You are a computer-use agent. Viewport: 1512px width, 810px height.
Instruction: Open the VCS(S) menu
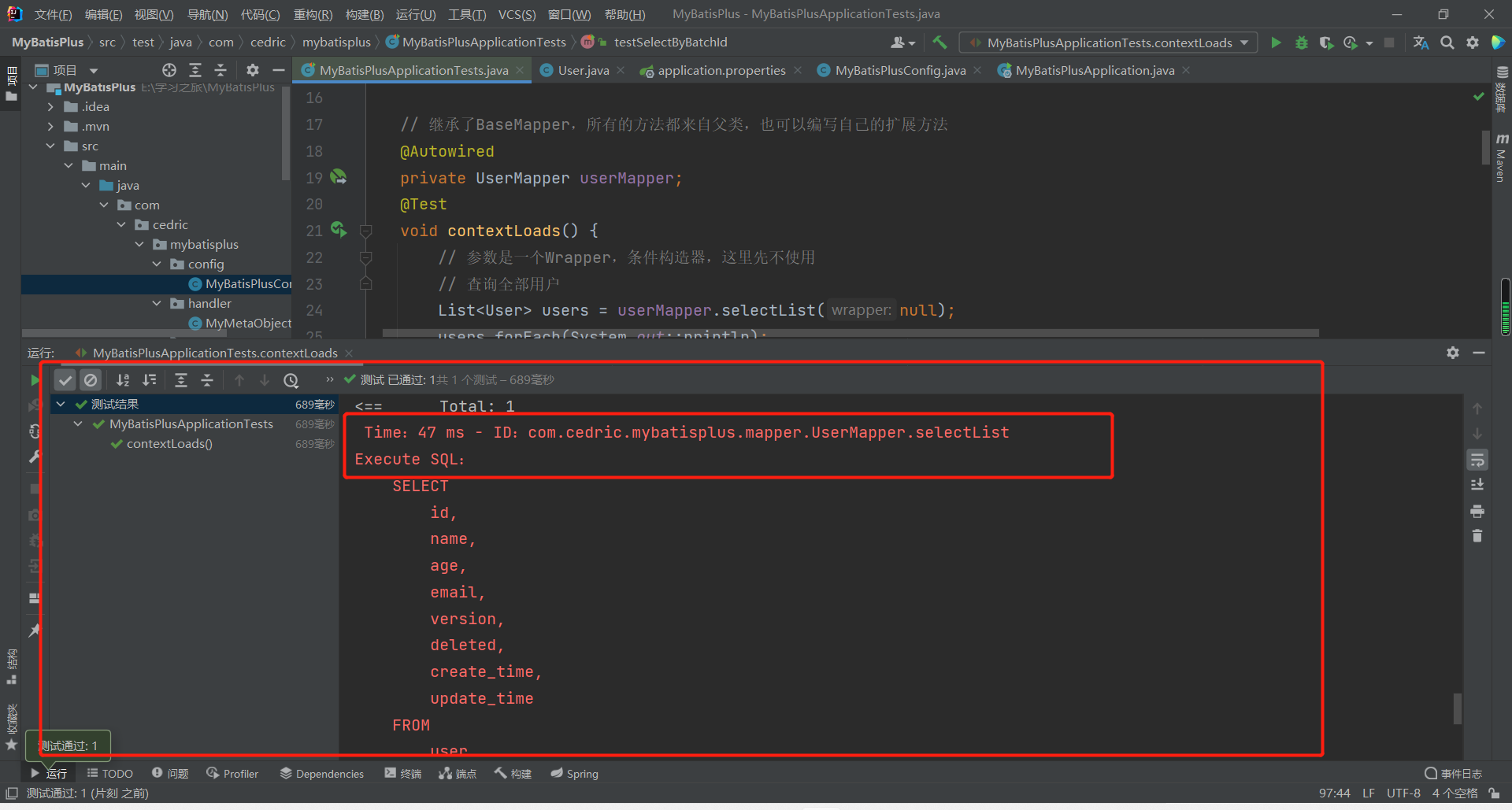[x=517, y=14]
